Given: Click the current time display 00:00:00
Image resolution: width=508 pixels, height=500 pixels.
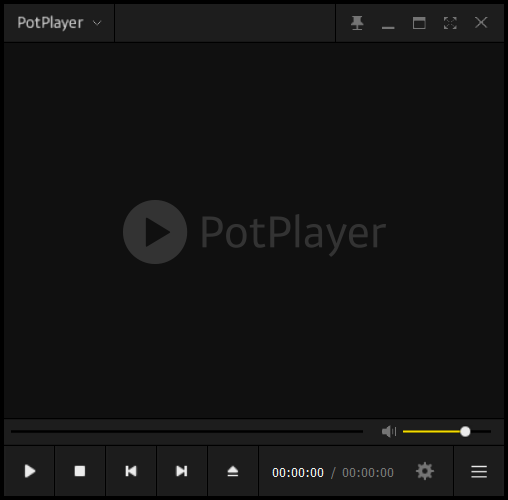Looking at the screenshot, I should point(298,472).
